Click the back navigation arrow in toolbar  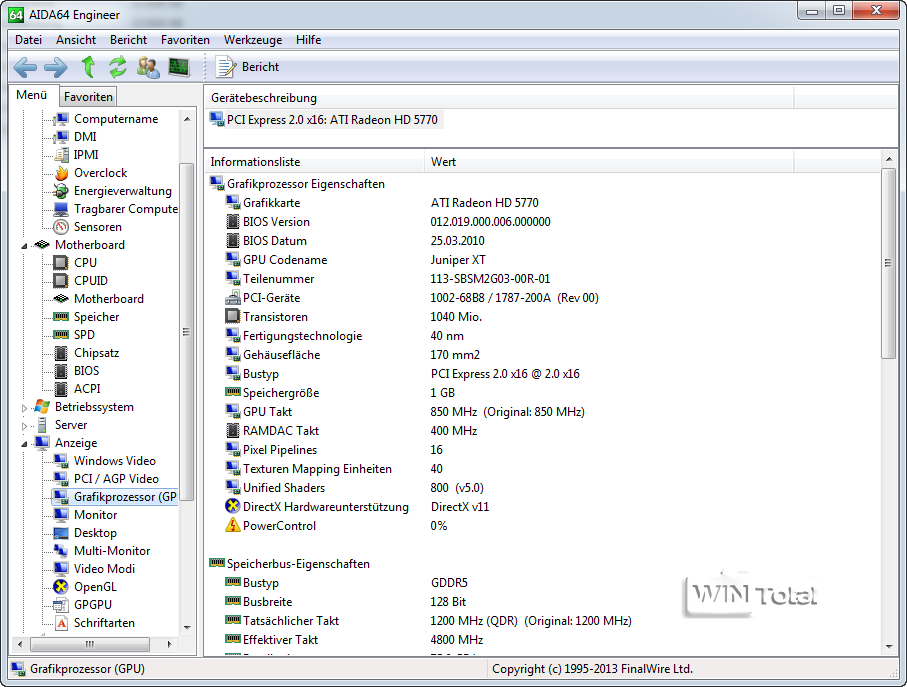25,67
